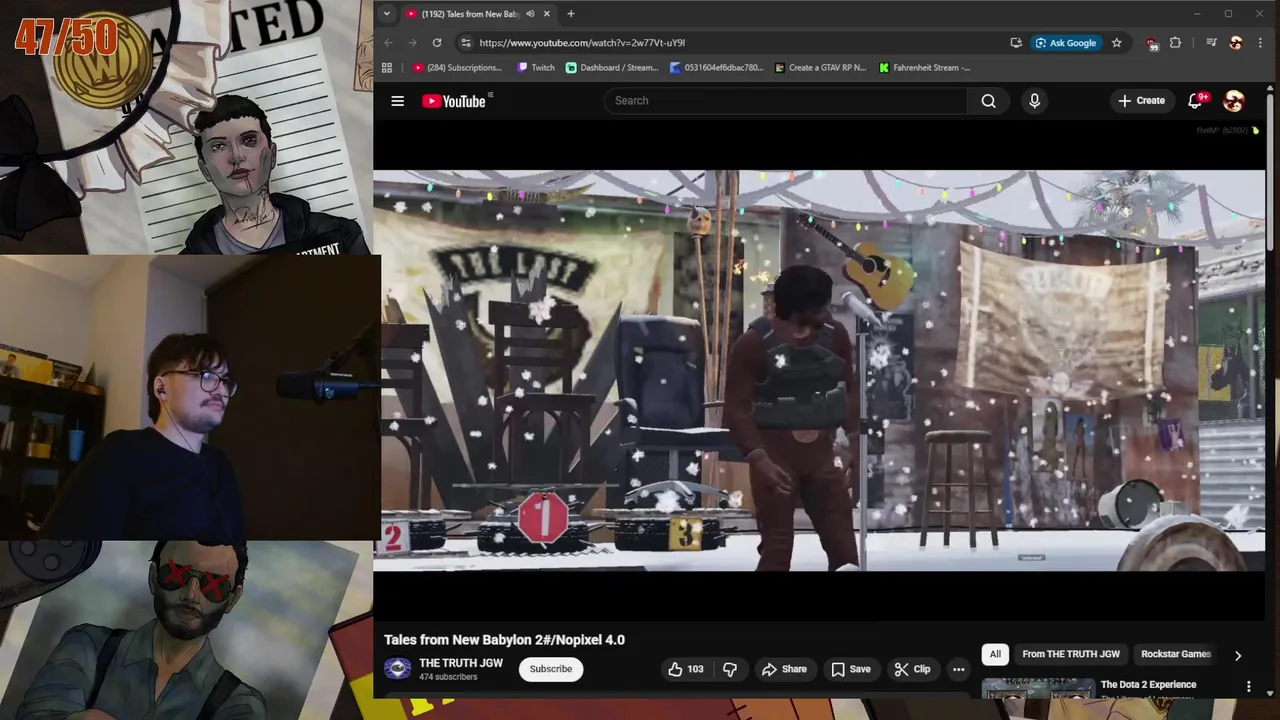
Task: Open the YouTube guide hamburger menu
Action: [397, 101]
